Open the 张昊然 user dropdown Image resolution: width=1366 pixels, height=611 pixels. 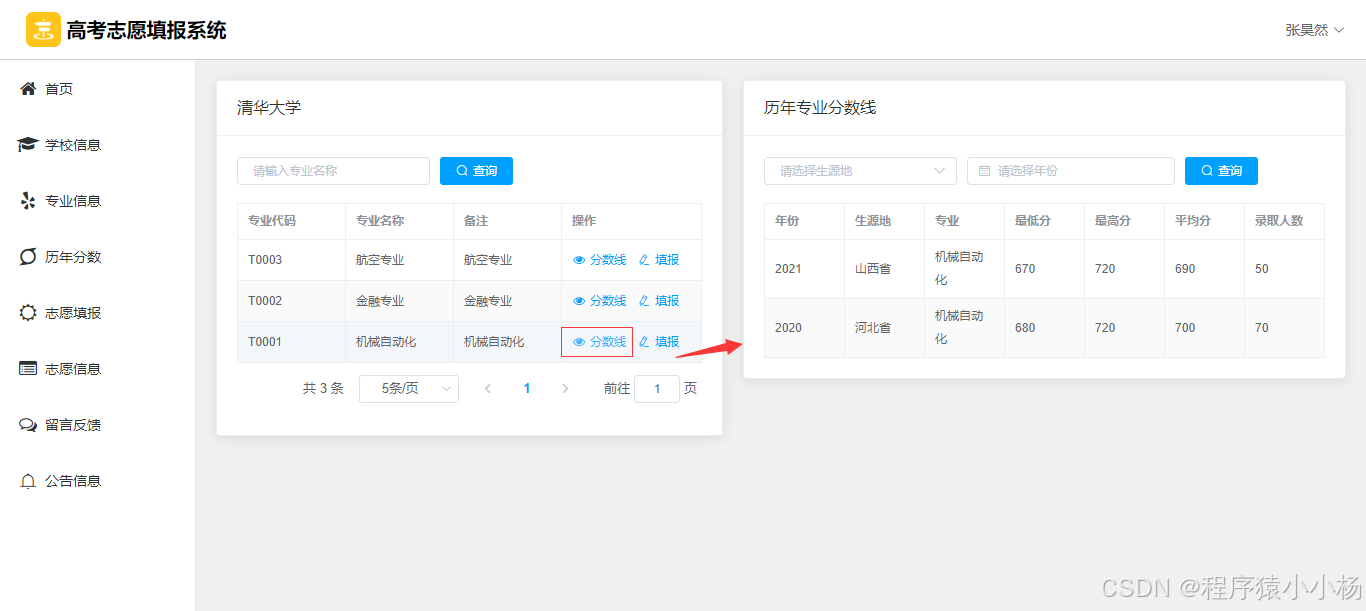click(x=1314, y=30)
